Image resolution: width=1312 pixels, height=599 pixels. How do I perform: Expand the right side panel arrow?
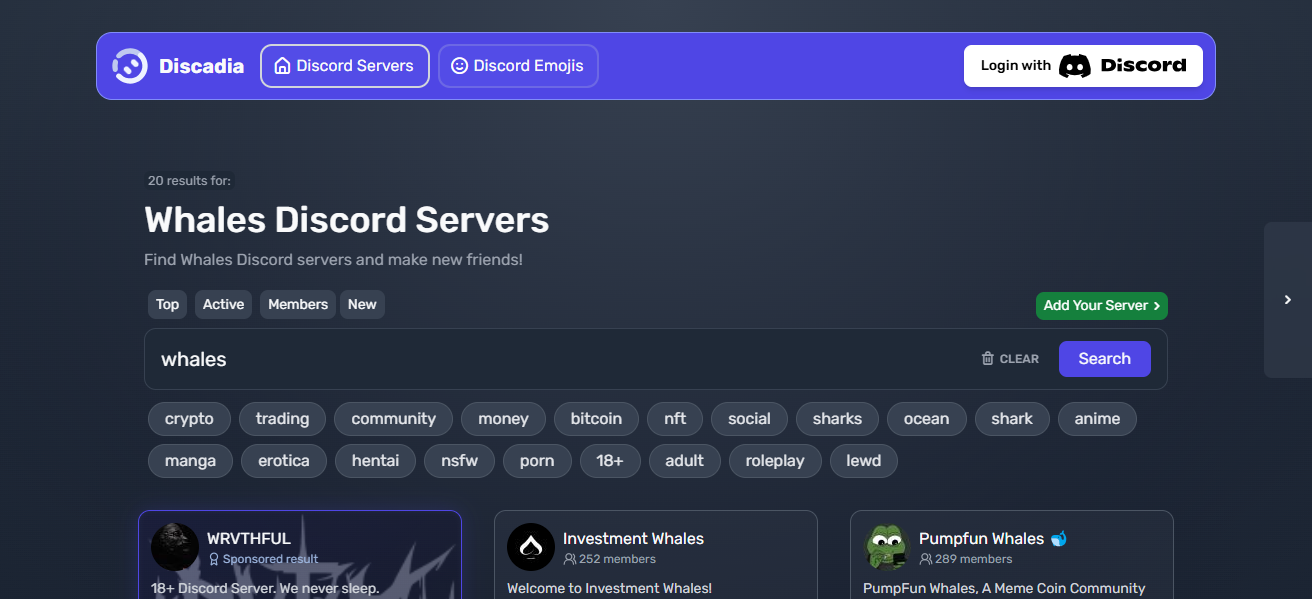[1288, 300]
